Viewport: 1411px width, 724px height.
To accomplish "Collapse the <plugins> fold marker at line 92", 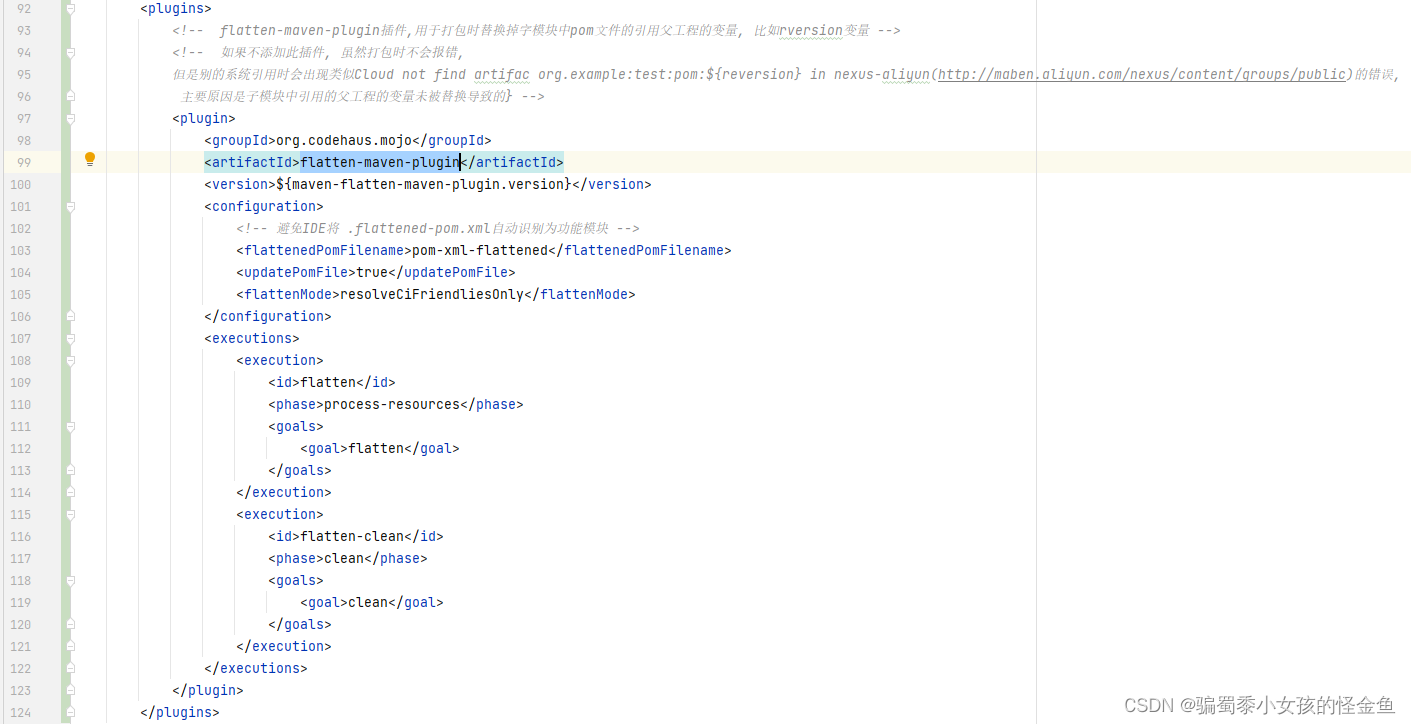I will [70, 8].
